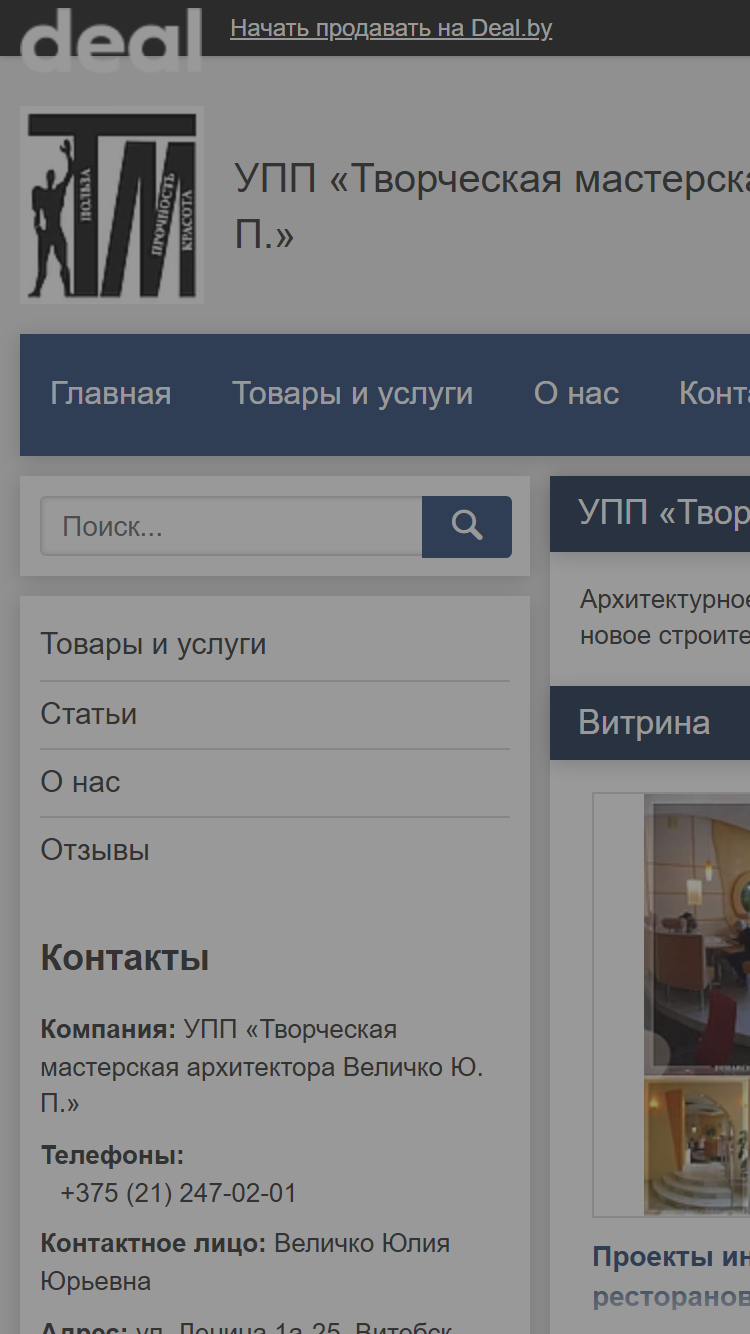Go to Главная navigation item
Viewport: 750px width, 1334px height.
click(111, 394)
